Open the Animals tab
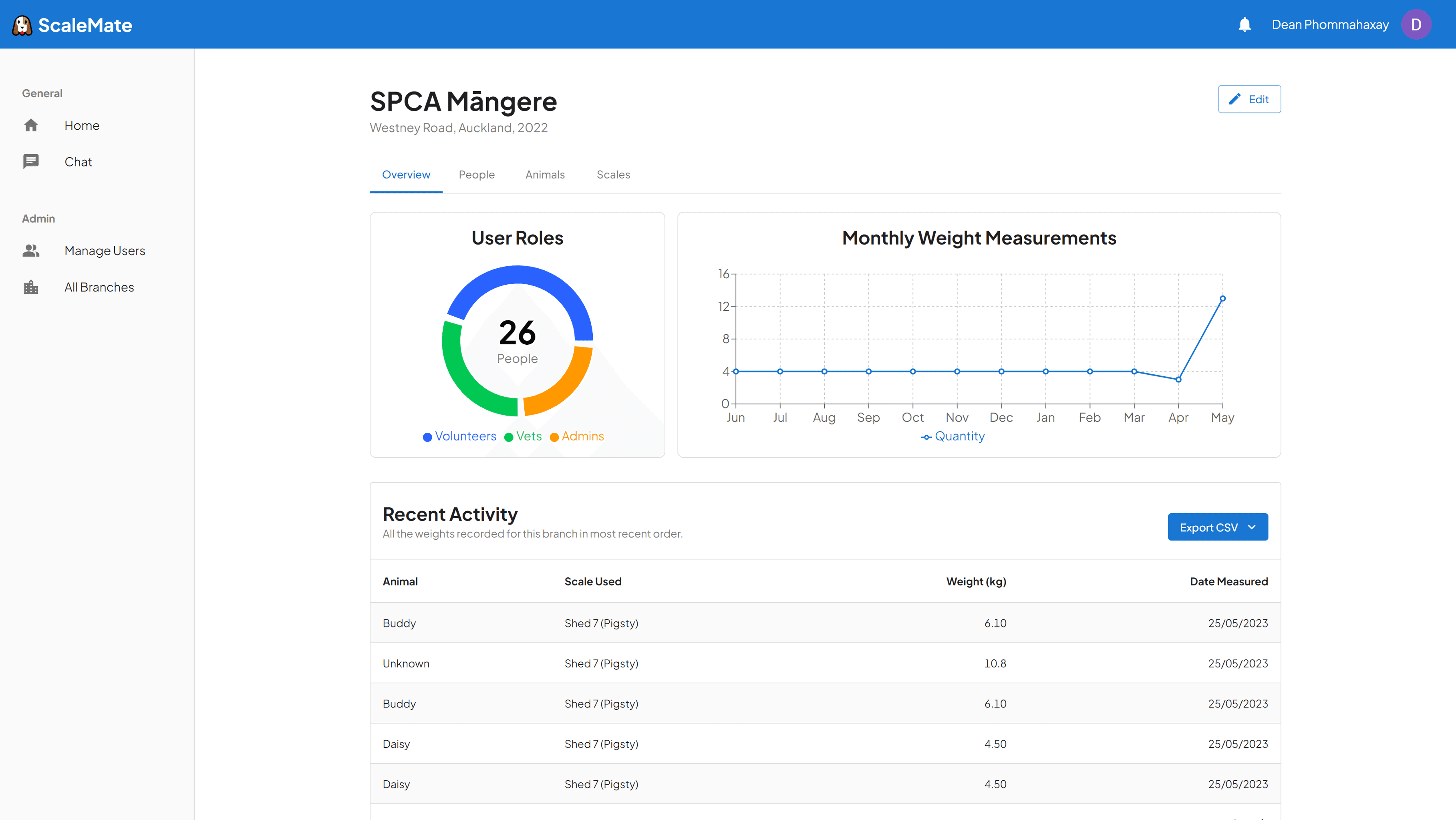1456x820 pixels. (544, 175)
